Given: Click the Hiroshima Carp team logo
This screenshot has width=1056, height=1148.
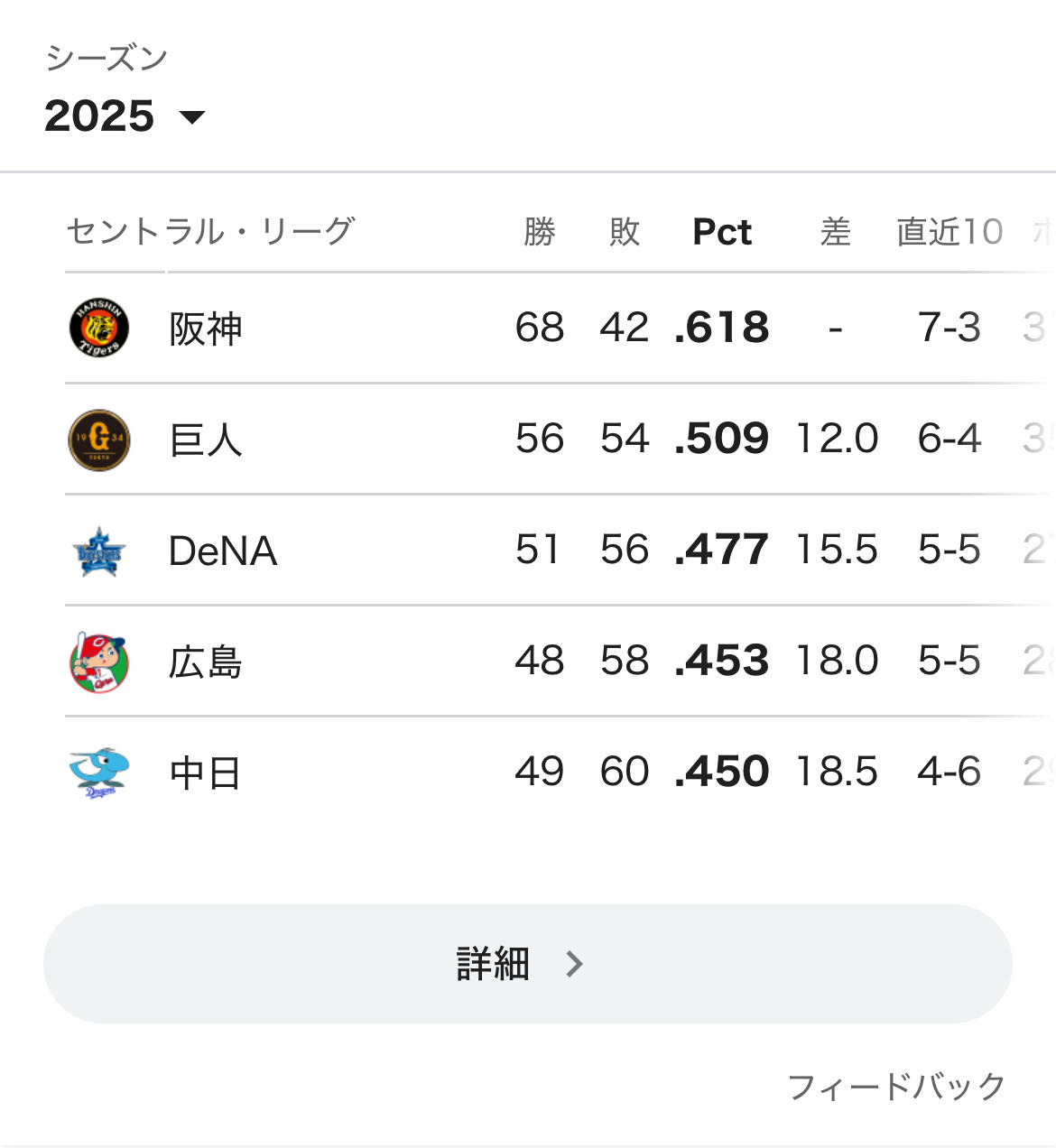Looking at the screenshot, I should coord(99,662).
